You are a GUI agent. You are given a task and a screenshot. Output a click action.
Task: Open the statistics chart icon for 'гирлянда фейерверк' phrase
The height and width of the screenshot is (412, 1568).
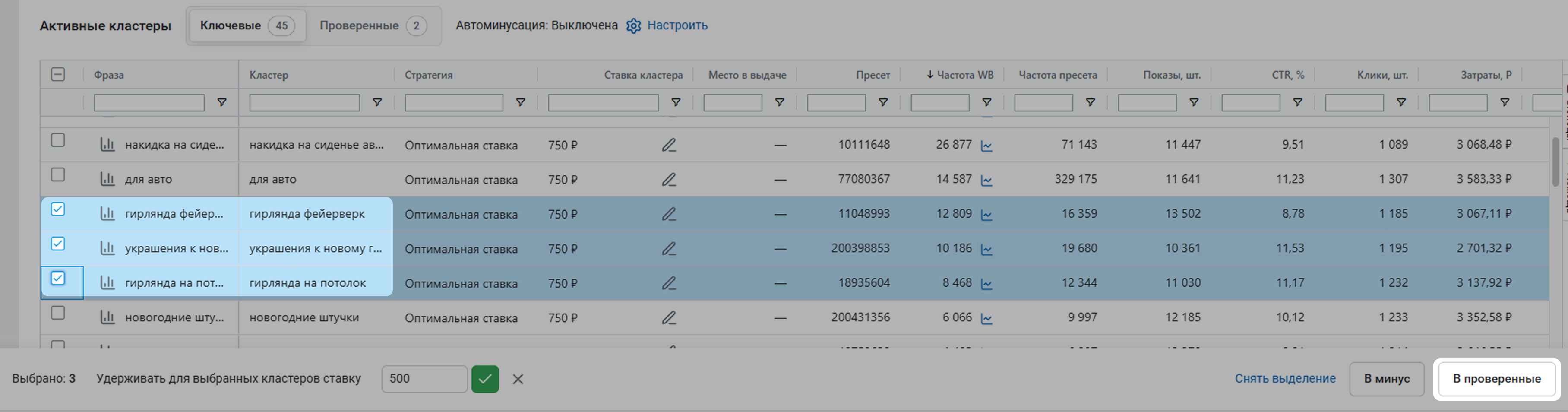[107, 214]
